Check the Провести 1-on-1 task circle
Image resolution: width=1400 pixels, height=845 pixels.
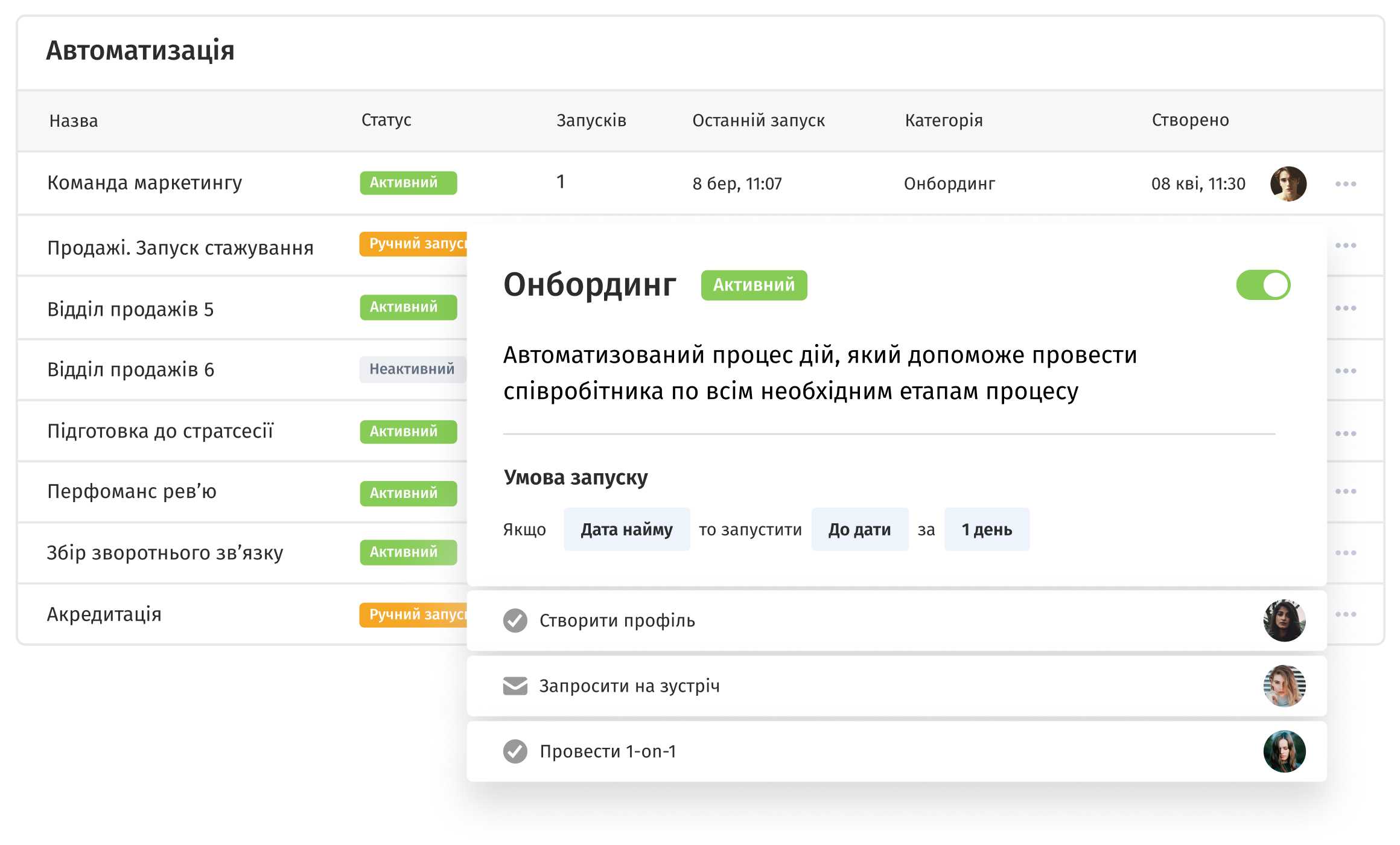(x=515, y=751)
